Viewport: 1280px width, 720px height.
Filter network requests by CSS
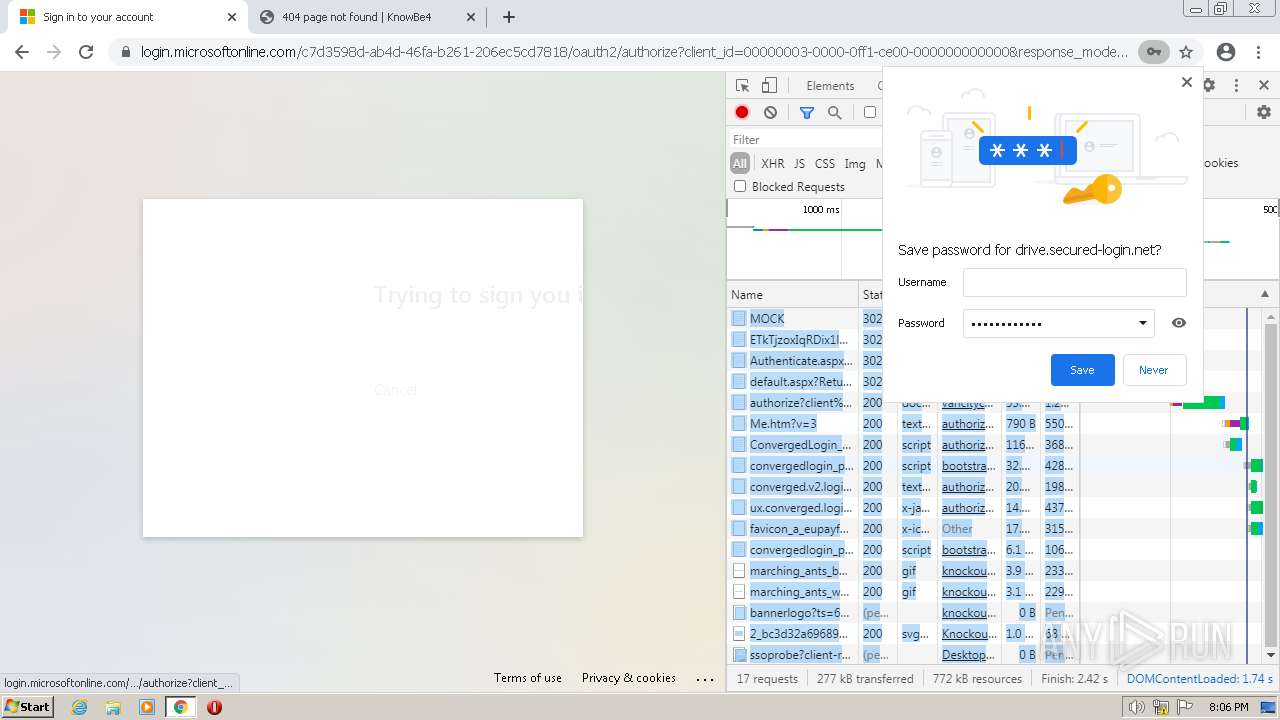click(825, 163)
